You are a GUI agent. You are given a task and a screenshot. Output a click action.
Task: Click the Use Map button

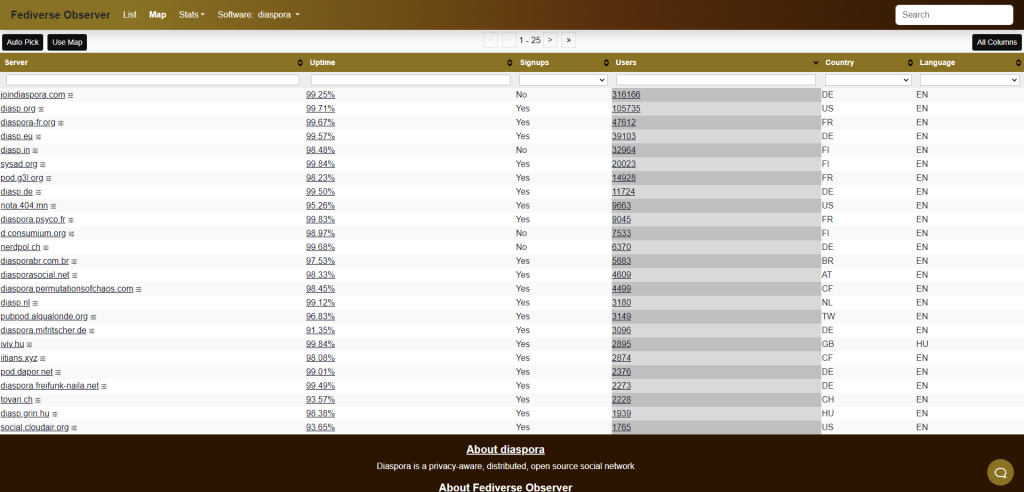tap(67, 42)
